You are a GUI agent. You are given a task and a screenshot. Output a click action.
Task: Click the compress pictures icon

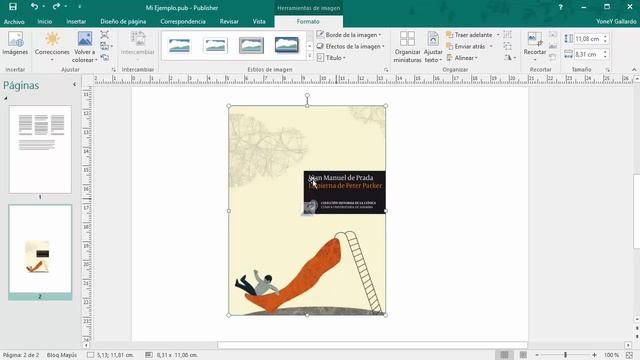tap(104, 35)
